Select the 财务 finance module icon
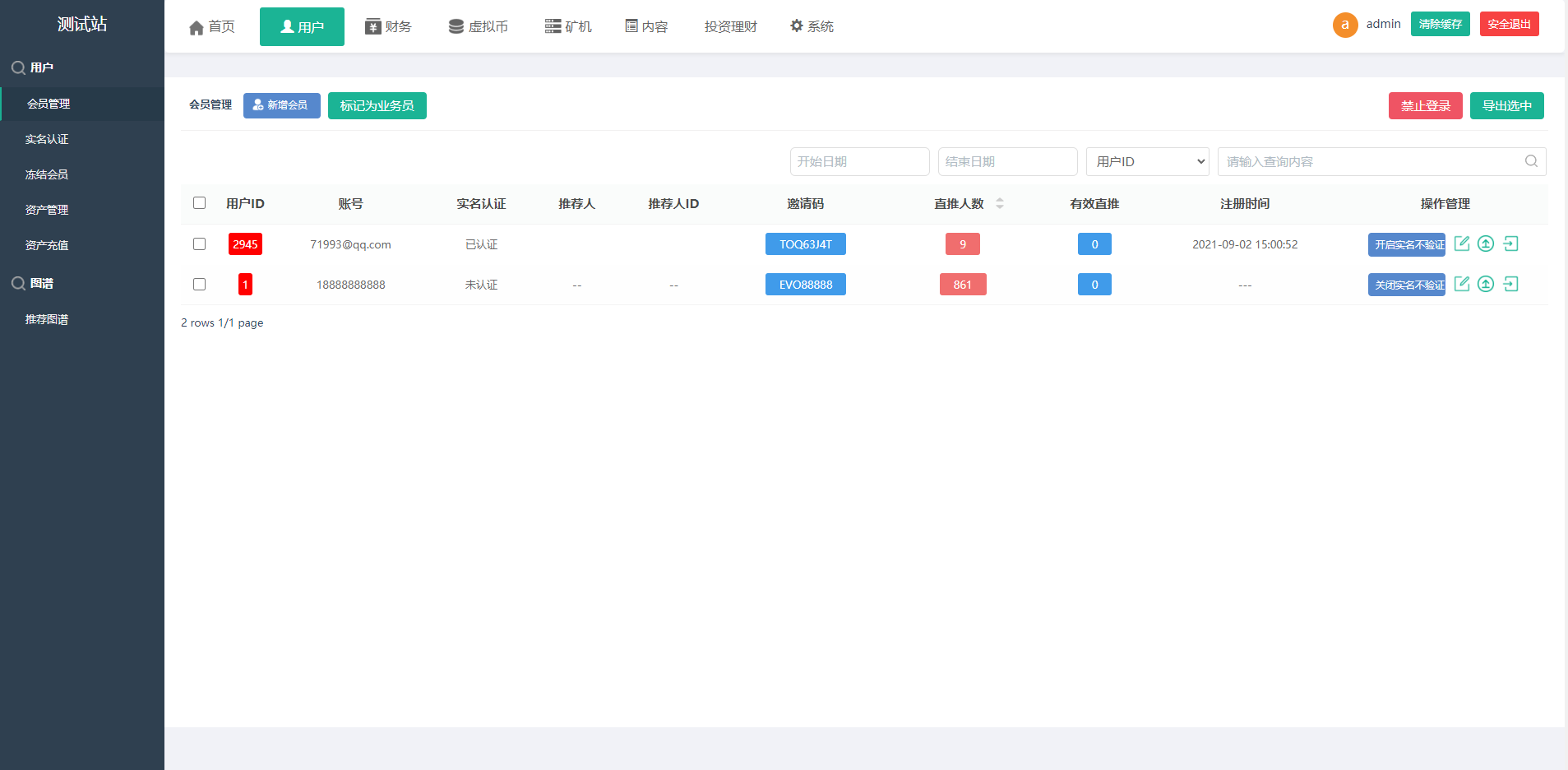The width and height of the screenshot is (1568, 770). pyautogui.click(x=372, y=26)
